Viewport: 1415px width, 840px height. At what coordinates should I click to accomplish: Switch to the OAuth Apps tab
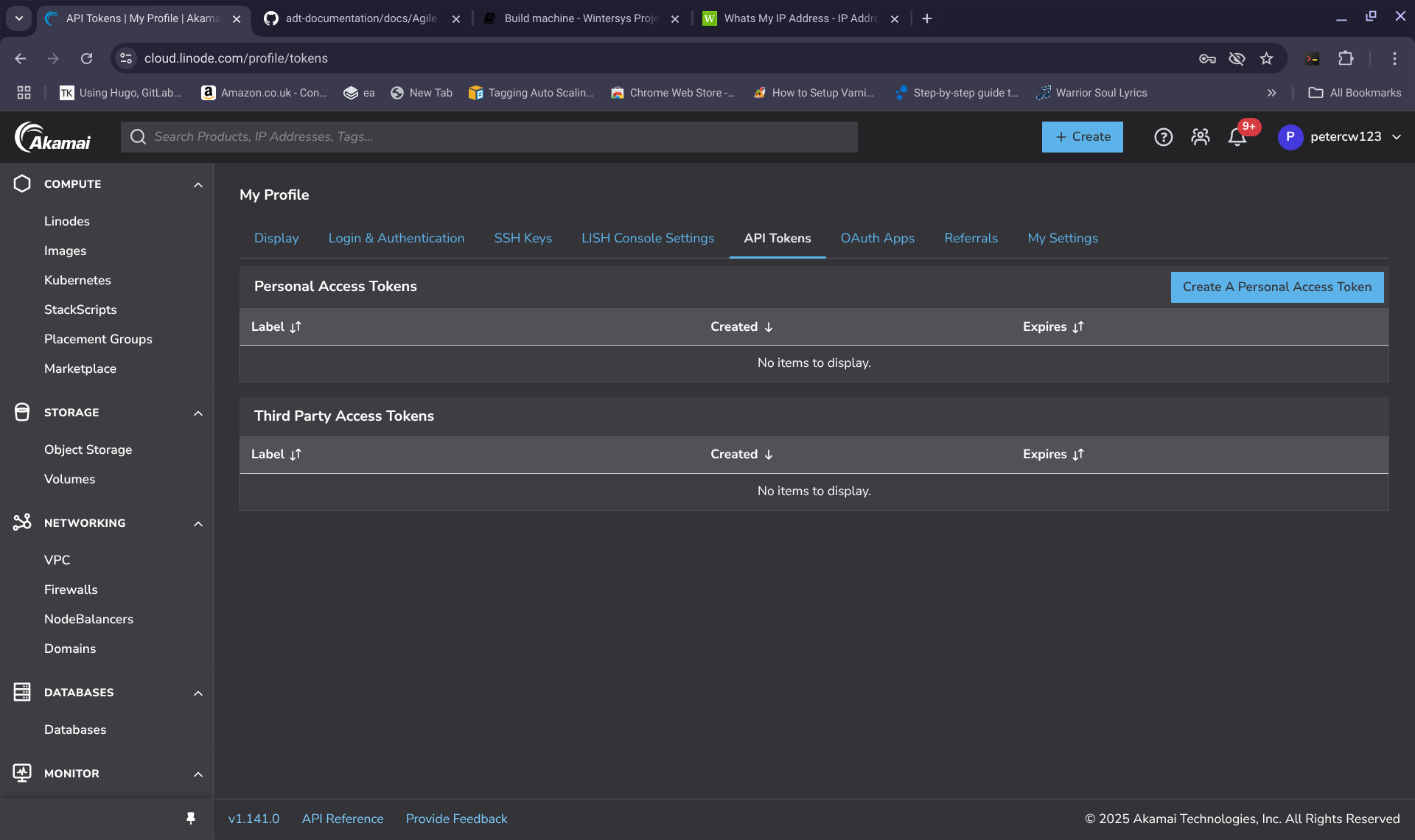click(877, 238)
